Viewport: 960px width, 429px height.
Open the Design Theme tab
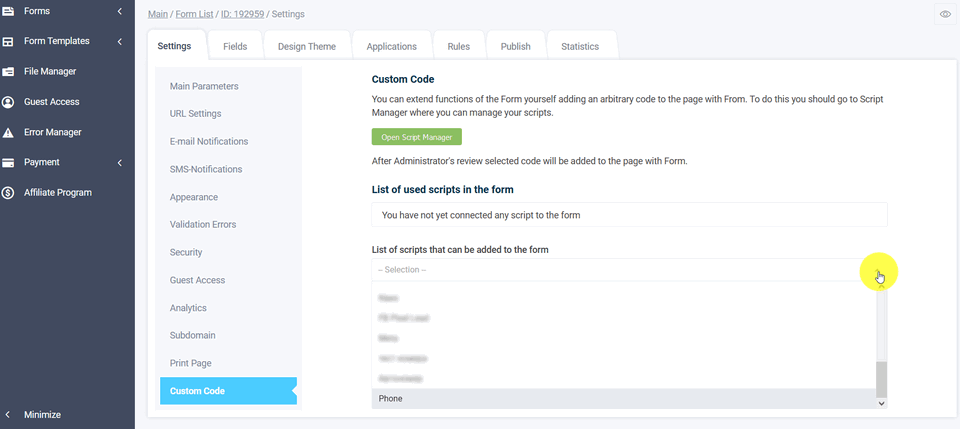click(x=307, y=47)
